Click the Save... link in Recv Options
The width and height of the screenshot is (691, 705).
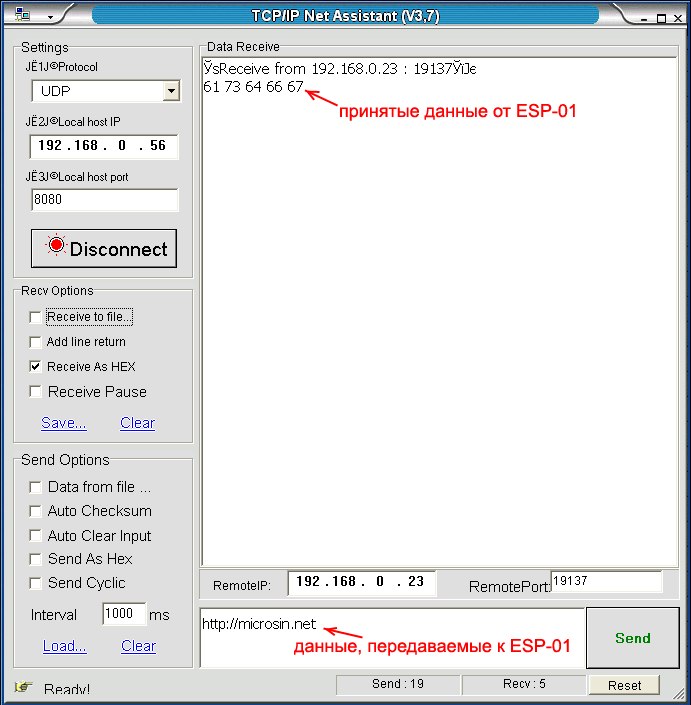point(64,423)
